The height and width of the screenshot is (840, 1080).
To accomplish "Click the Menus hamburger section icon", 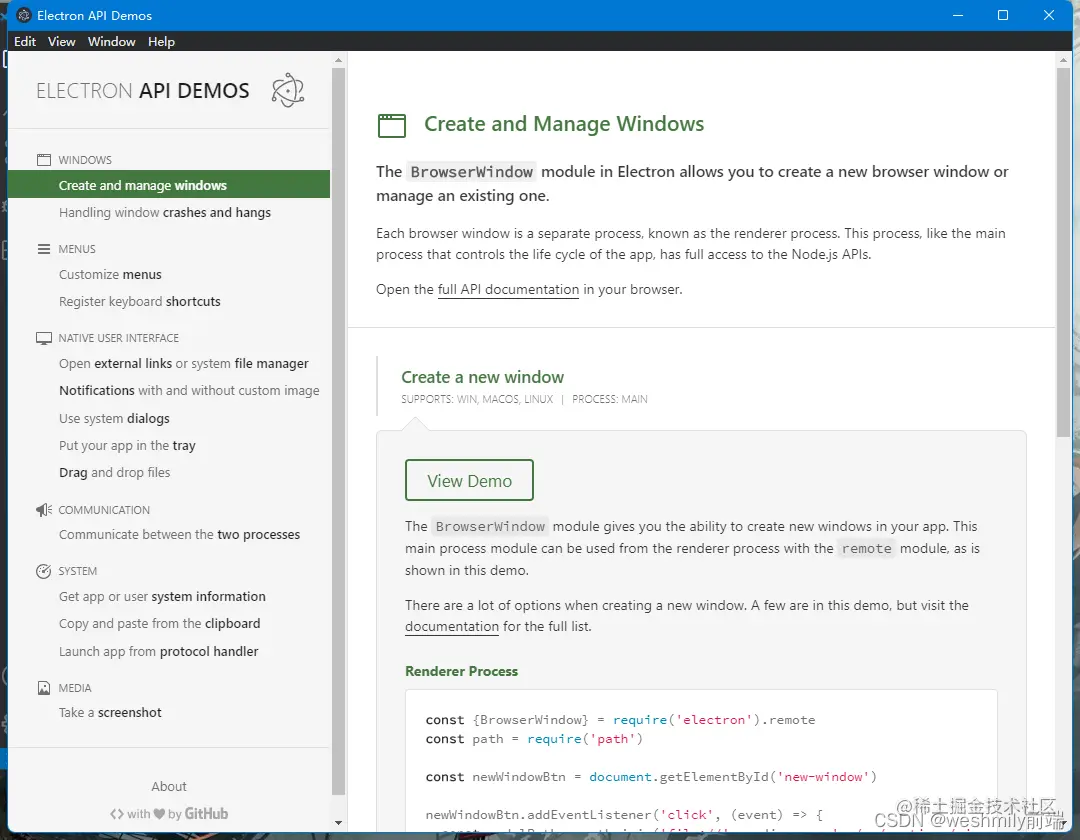I will [x=44, y=249].
